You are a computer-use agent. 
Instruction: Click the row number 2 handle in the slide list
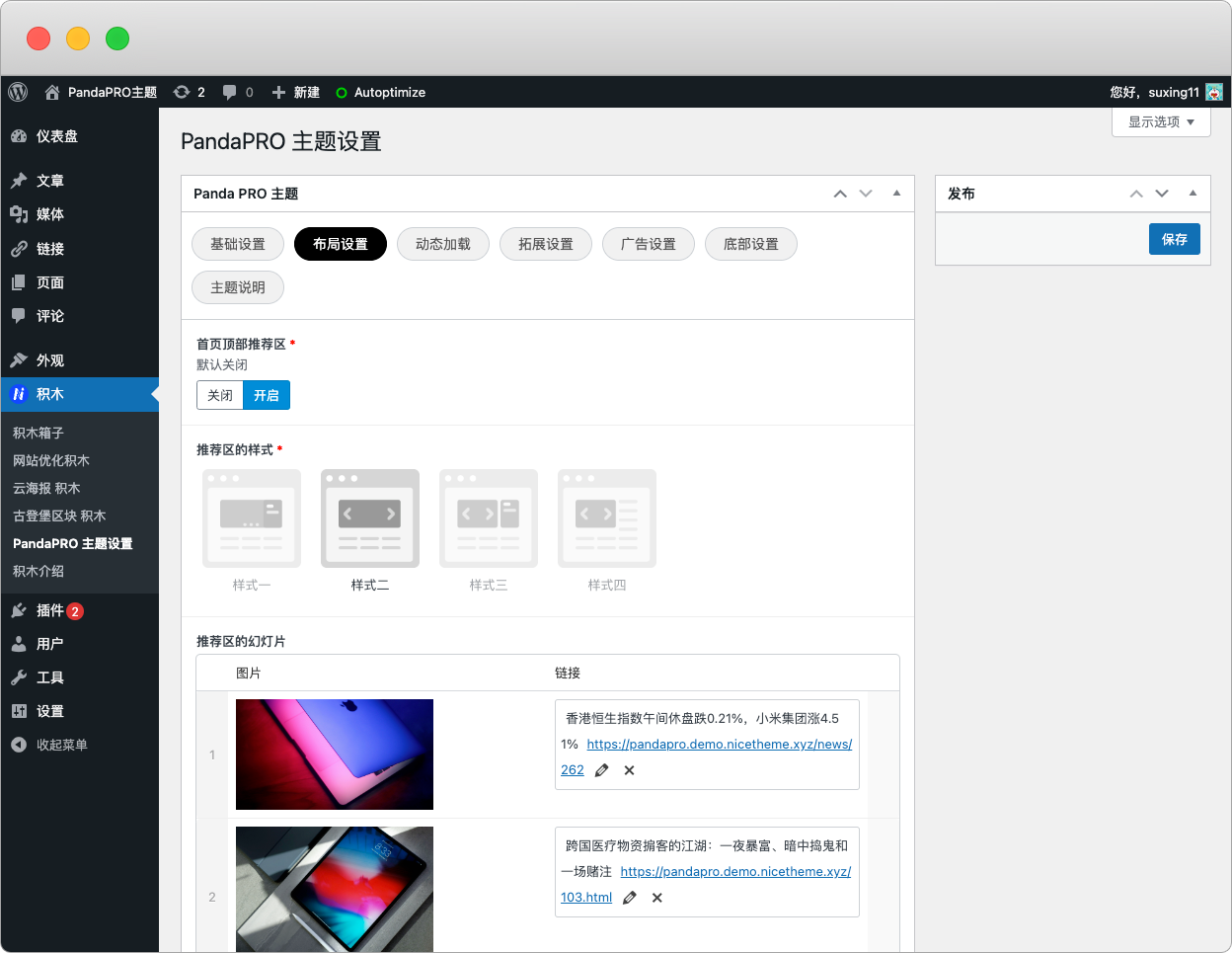pos(212,897)
